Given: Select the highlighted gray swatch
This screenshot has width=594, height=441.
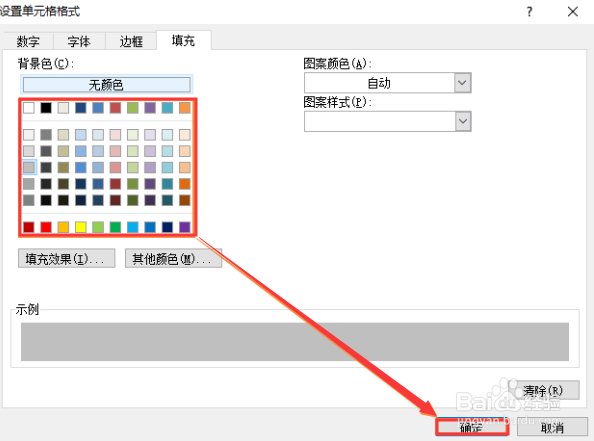Looking at the screenshot, I should pyautogui.click(x=29, y=167).
